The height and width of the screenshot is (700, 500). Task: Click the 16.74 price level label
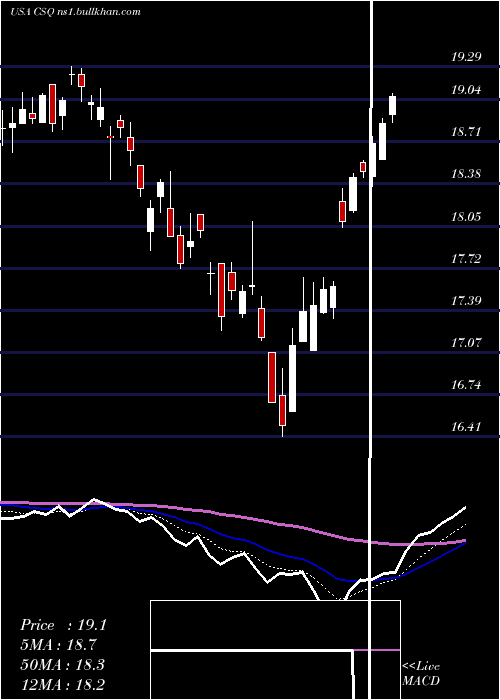[x=466, y=385]
